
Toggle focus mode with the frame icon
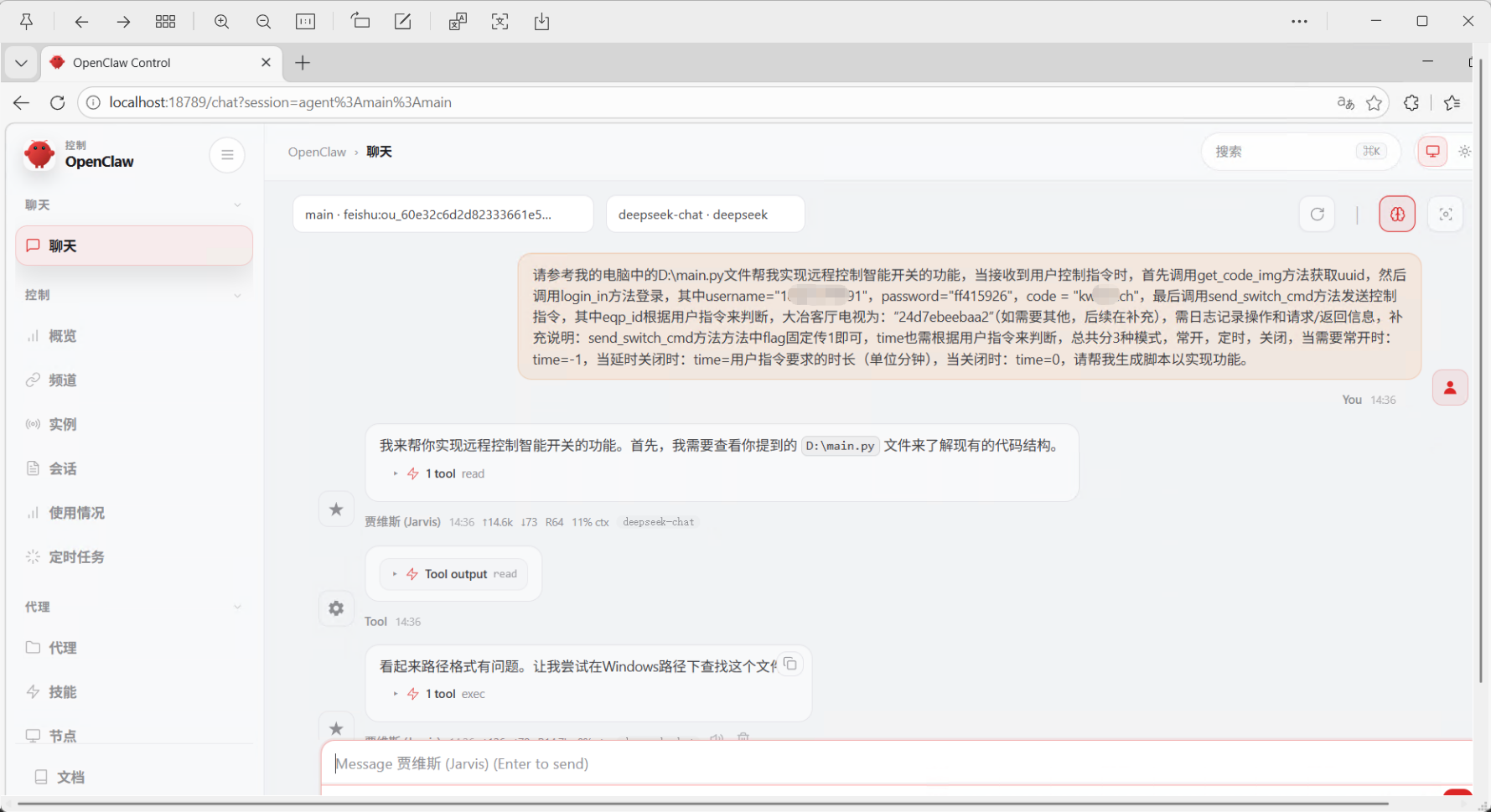1446,215
